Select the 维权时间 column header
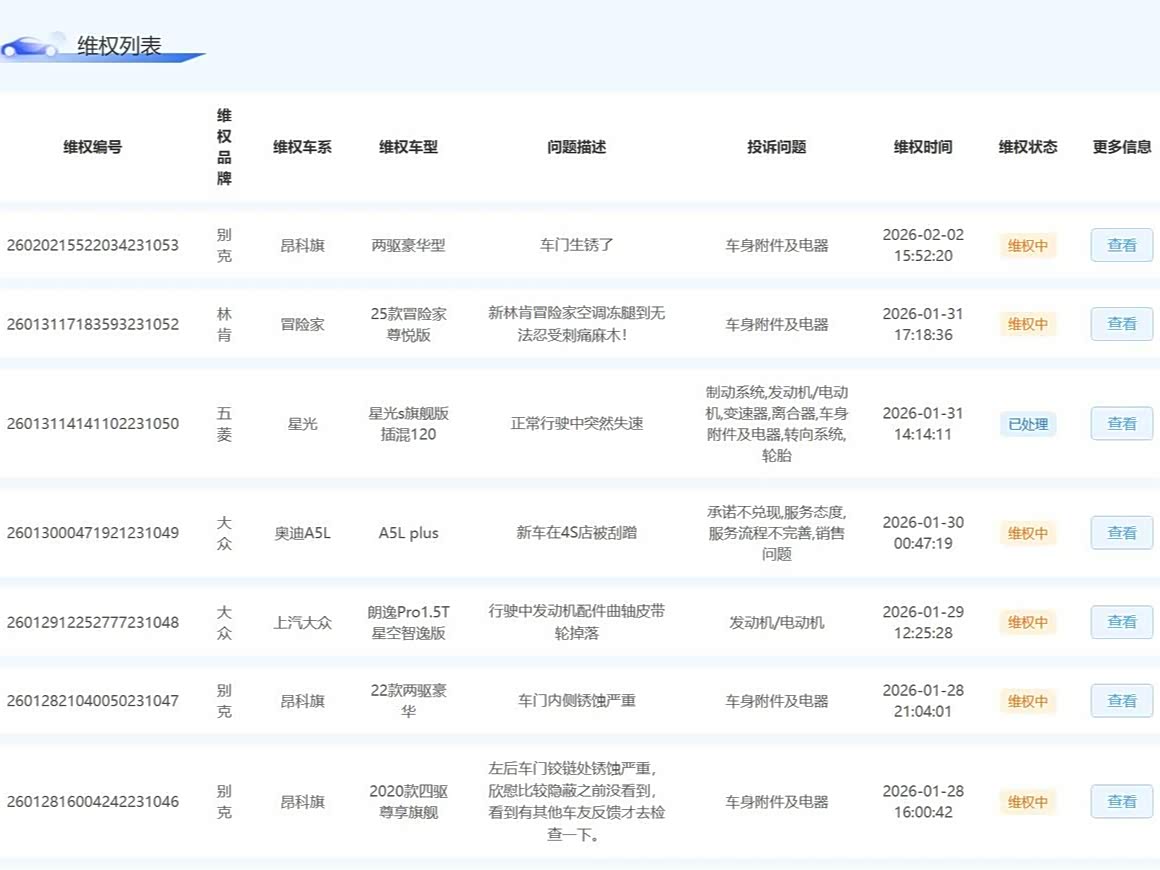 (922, 147)
